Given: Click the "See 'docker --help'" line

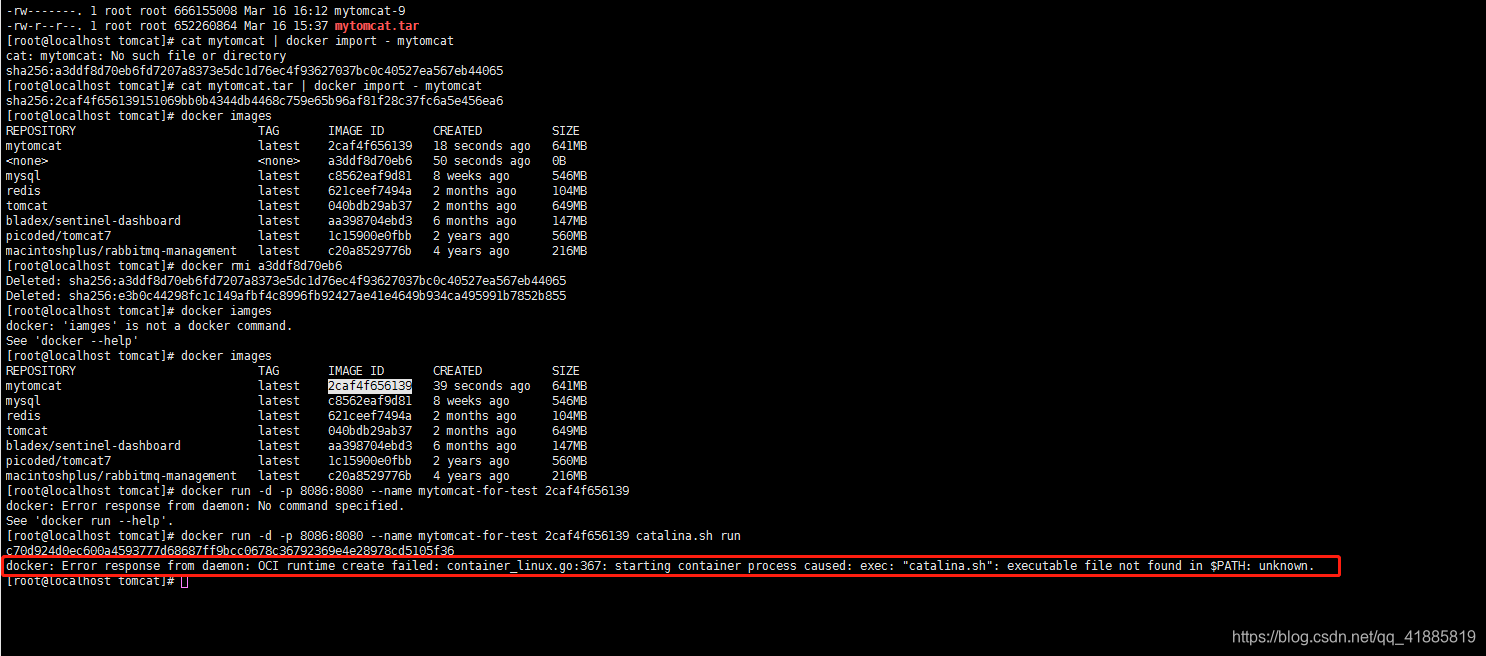Looking at the screenshot, I should [x=72, y=341].
